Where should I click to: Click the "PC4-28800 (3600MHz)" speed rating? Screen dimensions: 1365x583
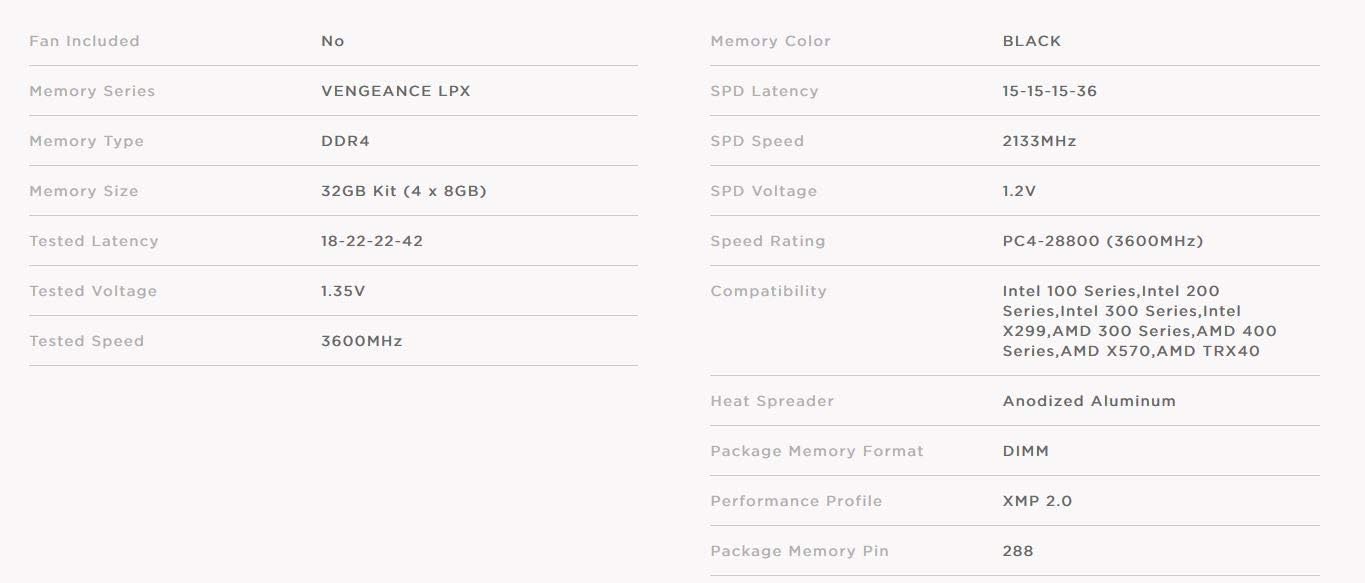point(1102,241)
